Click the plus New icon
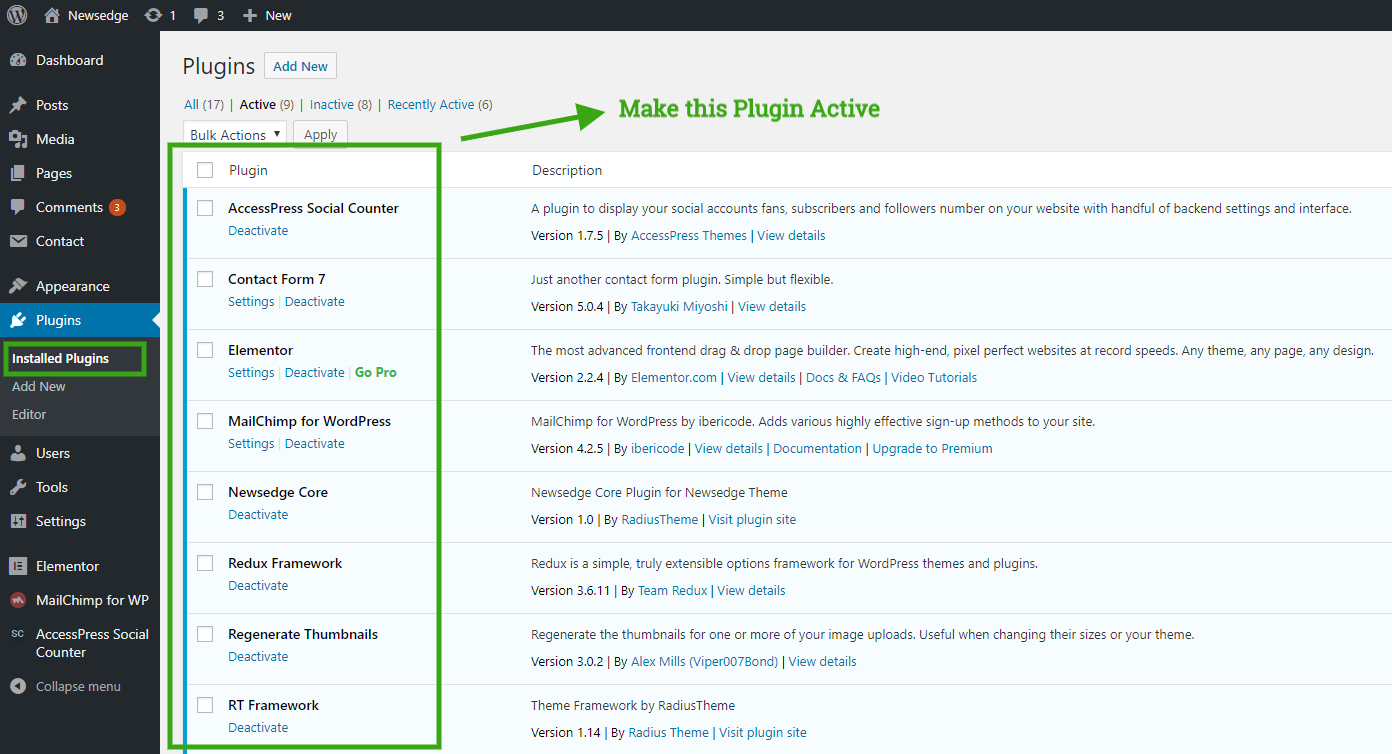 click(250, 15)
